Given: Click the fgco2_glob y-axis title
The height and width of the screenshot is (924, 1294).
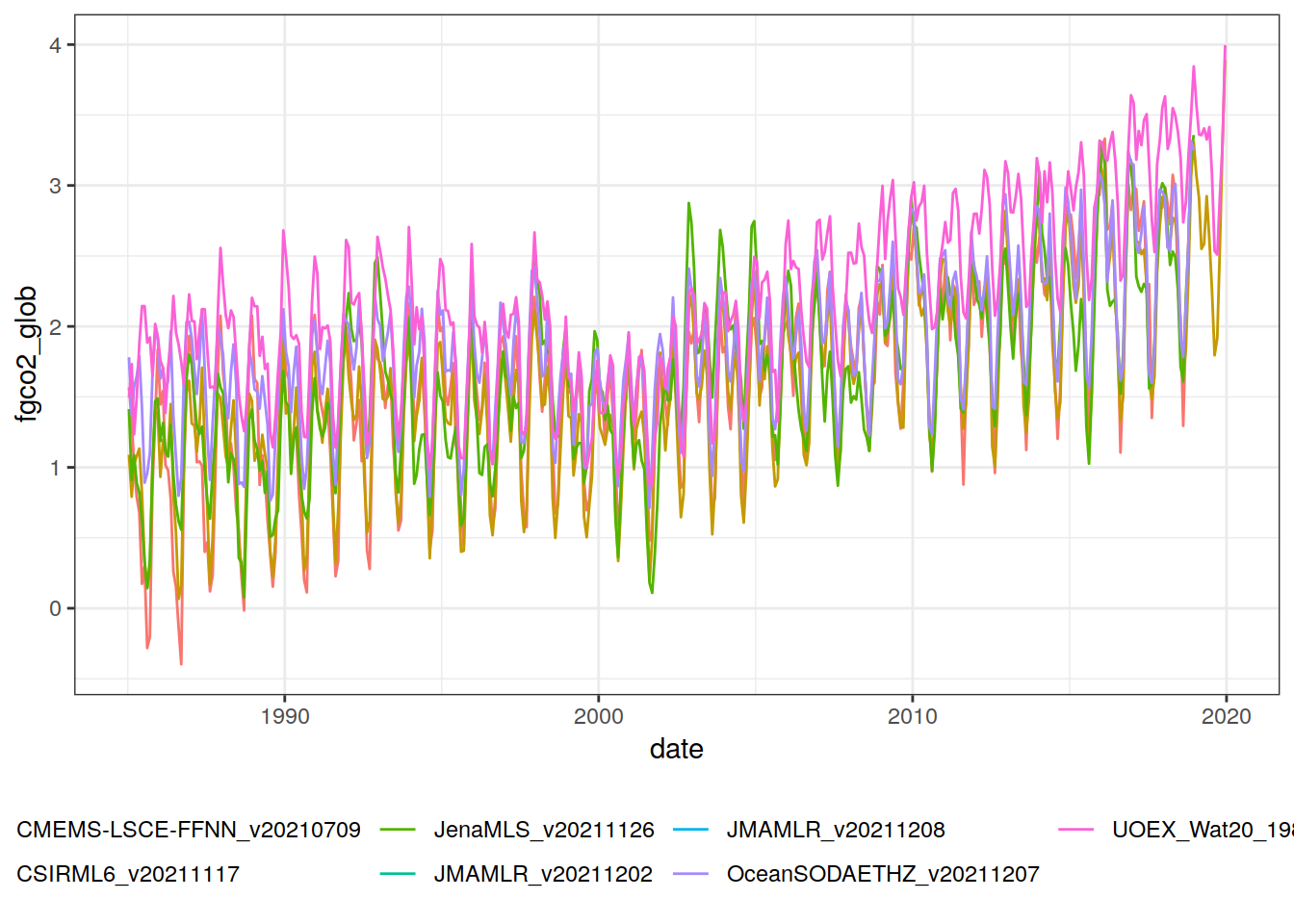Looking at the screenshot, I should pos(27,354).
